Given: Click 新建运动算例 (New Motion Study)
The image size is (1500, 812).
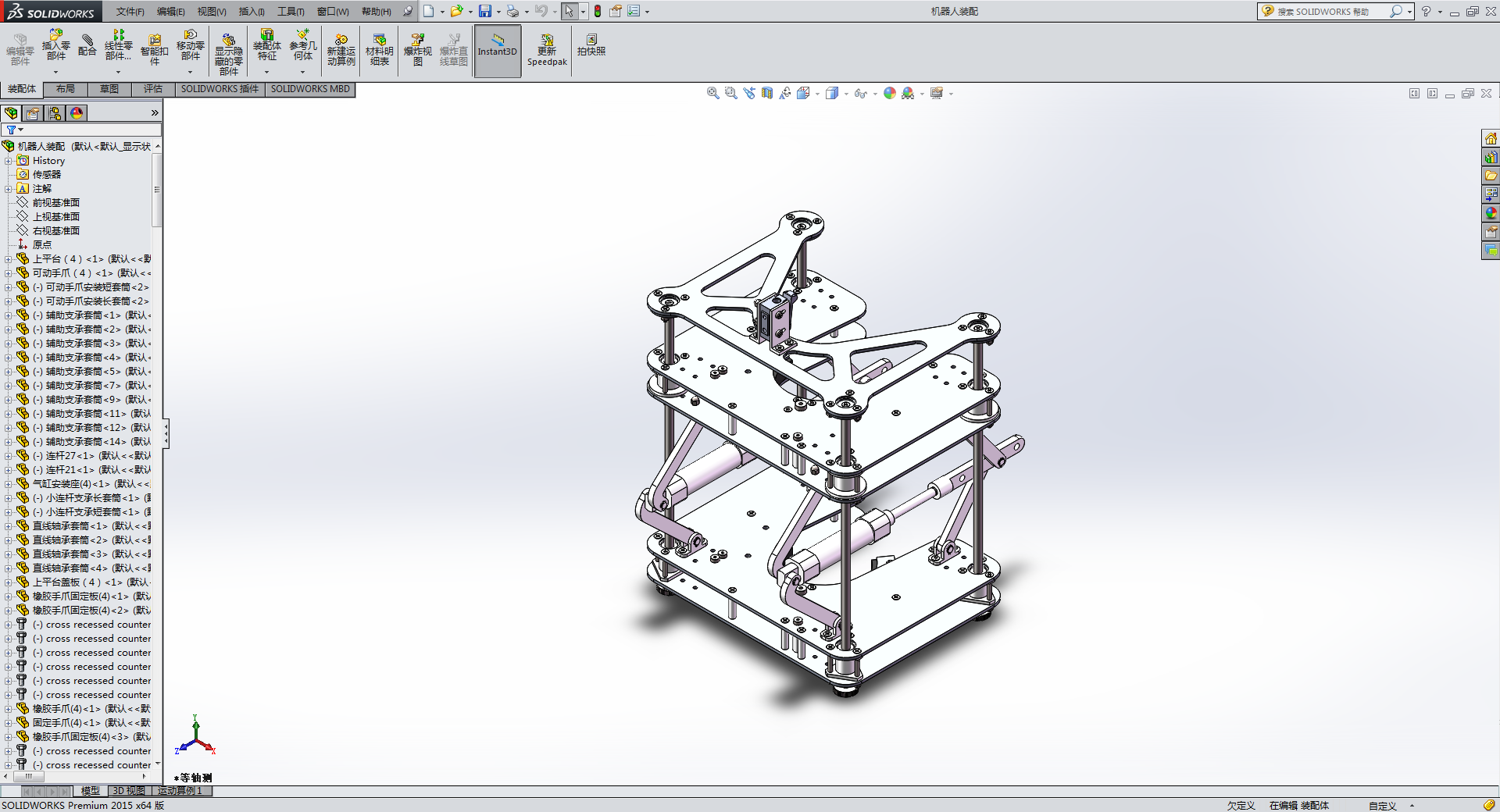Looking at the screenshot, I should click(341, 50).
